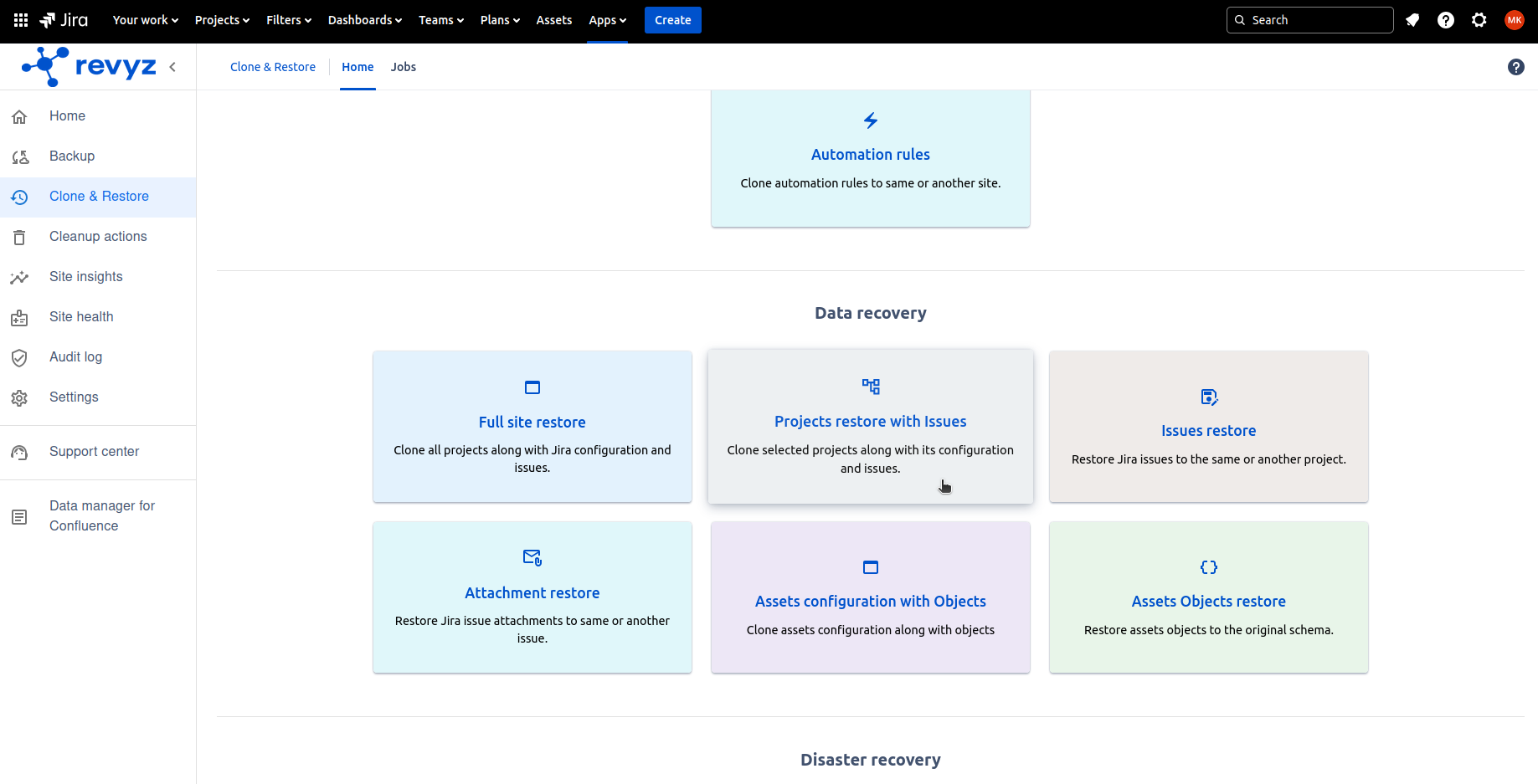Image resolution: width=1538 pixels, height=784 pixels.
Task: Open the Filters dropdown
Action: 289,20
